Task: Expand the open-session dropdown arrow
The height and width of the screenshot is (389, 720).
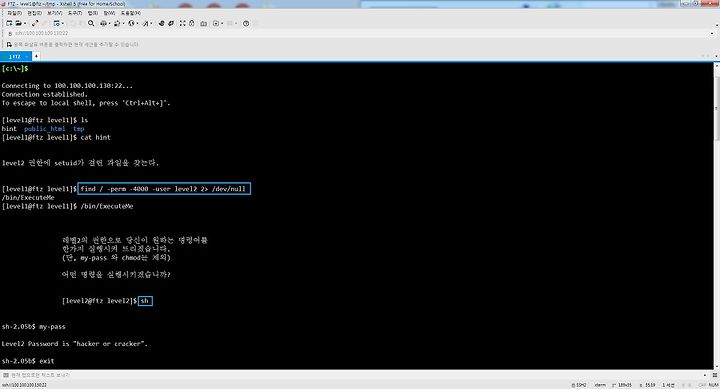Action: pyautogui.click(x=25, y=23)
